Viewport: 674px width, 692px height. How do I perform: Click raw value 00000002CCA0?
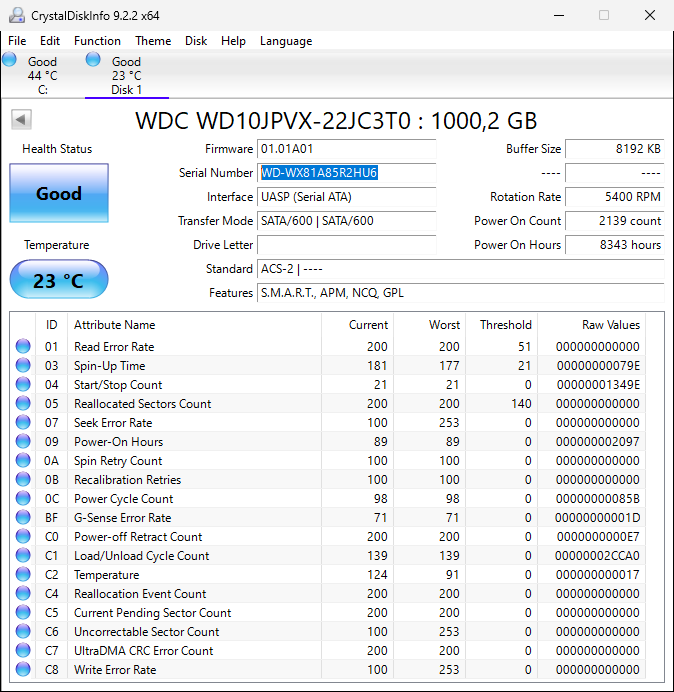point(597,556)
